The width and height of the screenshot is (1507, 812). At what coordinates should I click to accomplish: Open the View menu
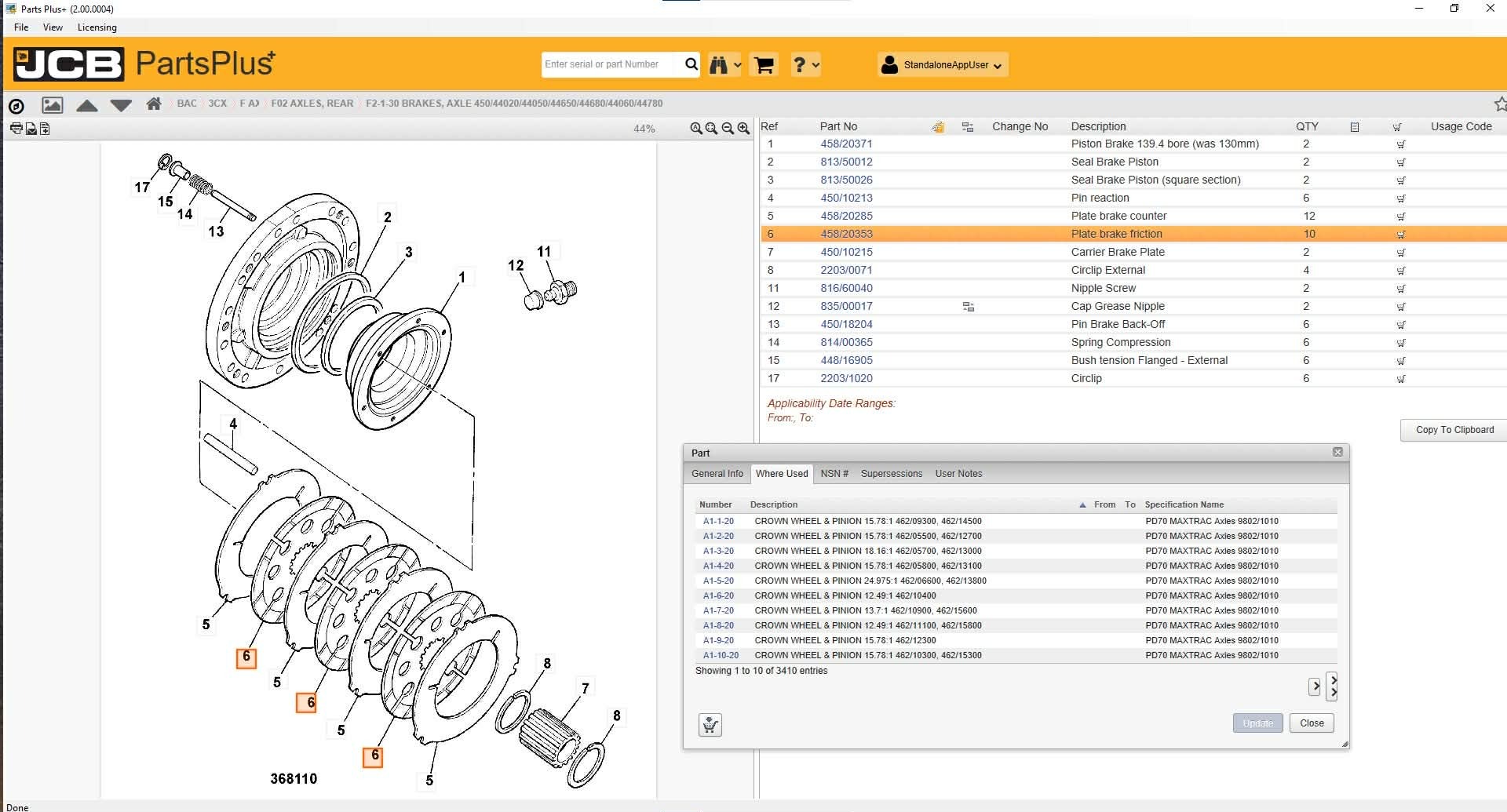(x=53, y=27)
